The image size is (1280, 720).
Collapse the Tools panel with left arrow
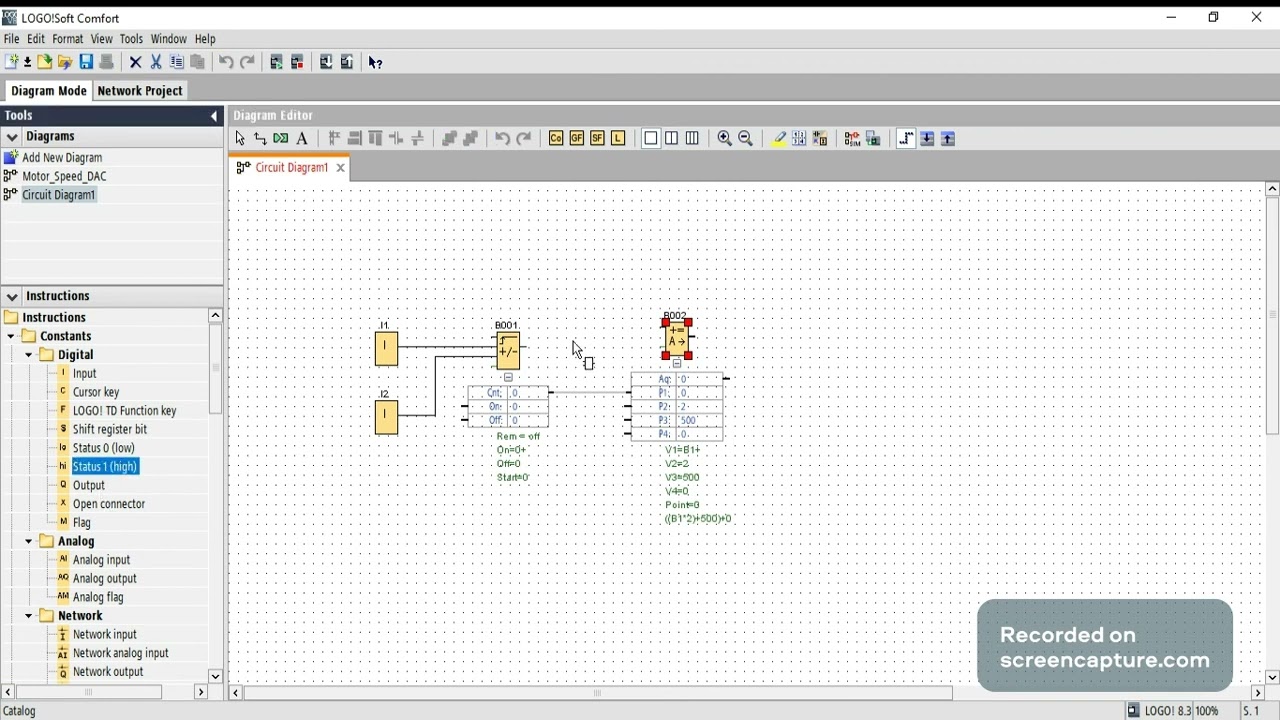click(x=213, y=116)
